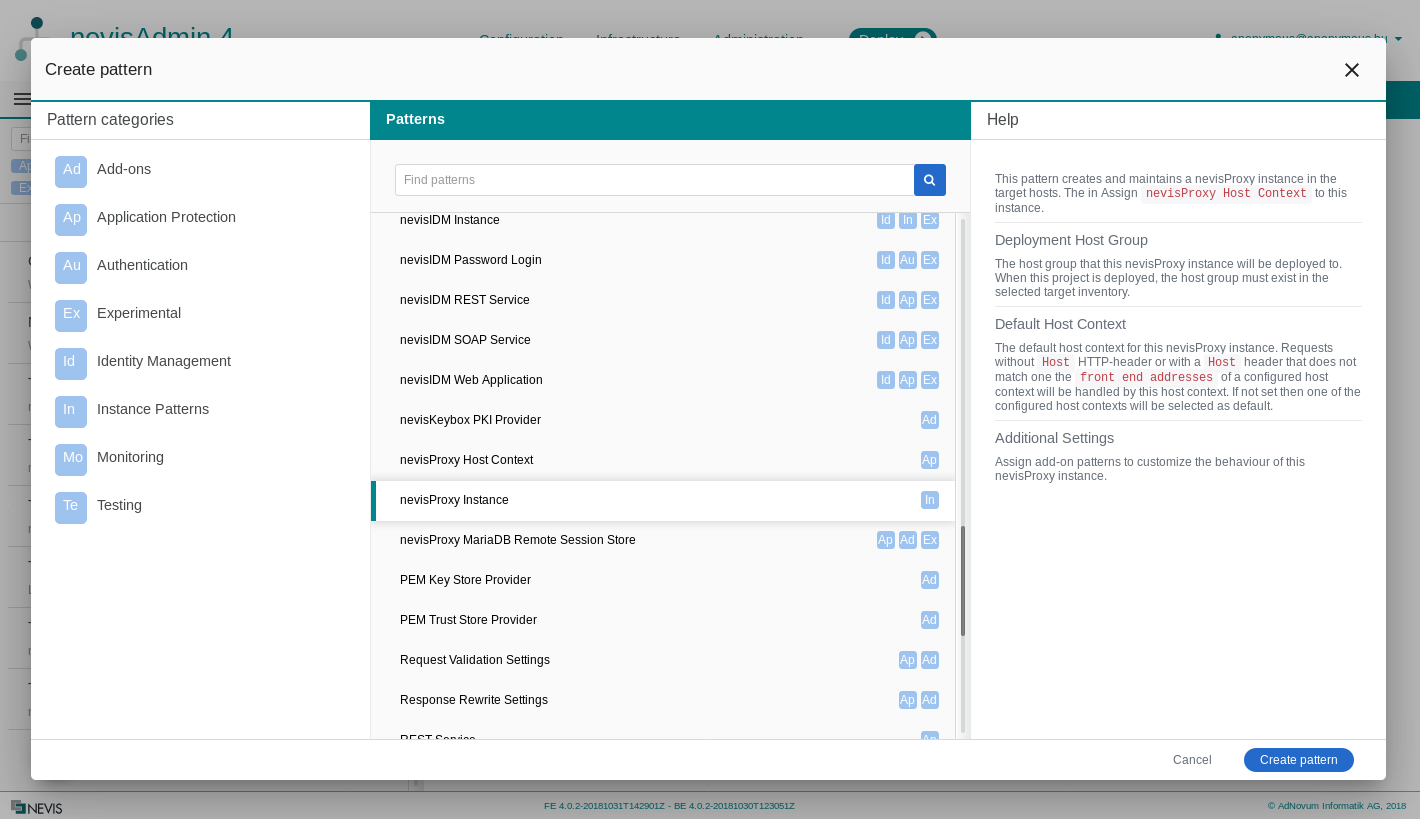Click the Default Host Context help heading
Screen dimensions: 1420x819
(1061, 324)
